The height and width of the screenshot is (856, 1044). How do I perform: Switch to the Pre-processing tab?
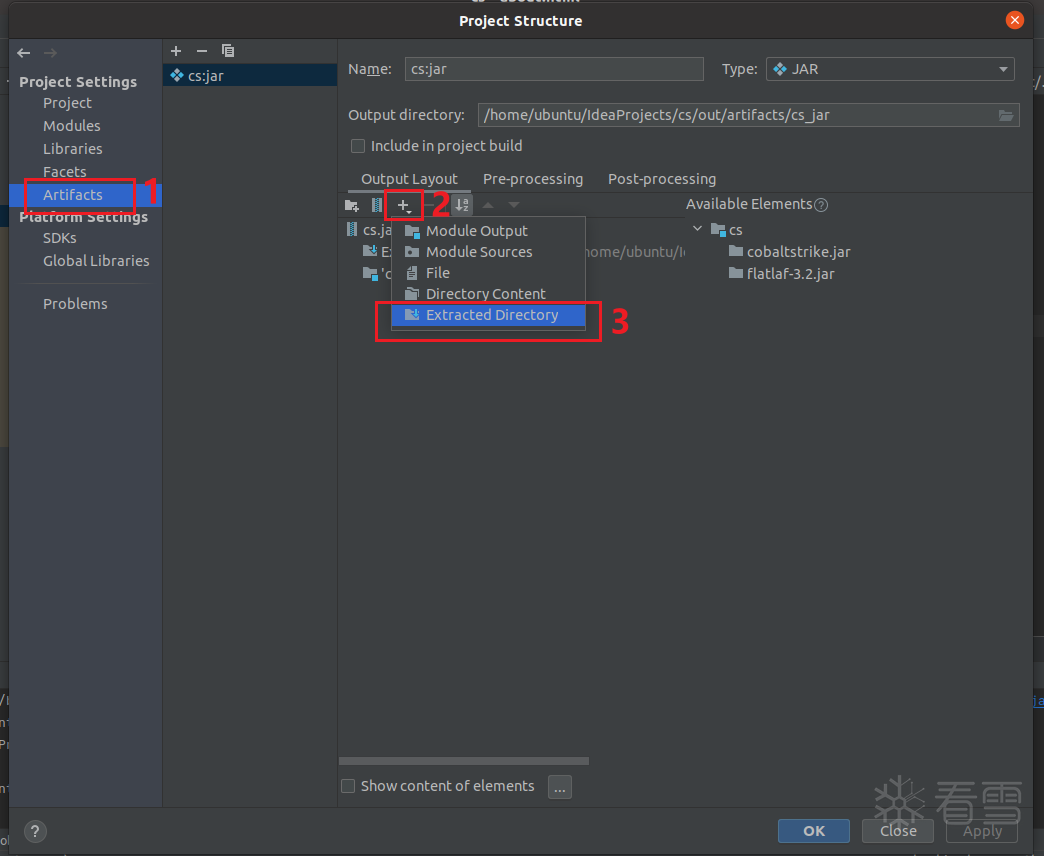click(x=533, y=179)
